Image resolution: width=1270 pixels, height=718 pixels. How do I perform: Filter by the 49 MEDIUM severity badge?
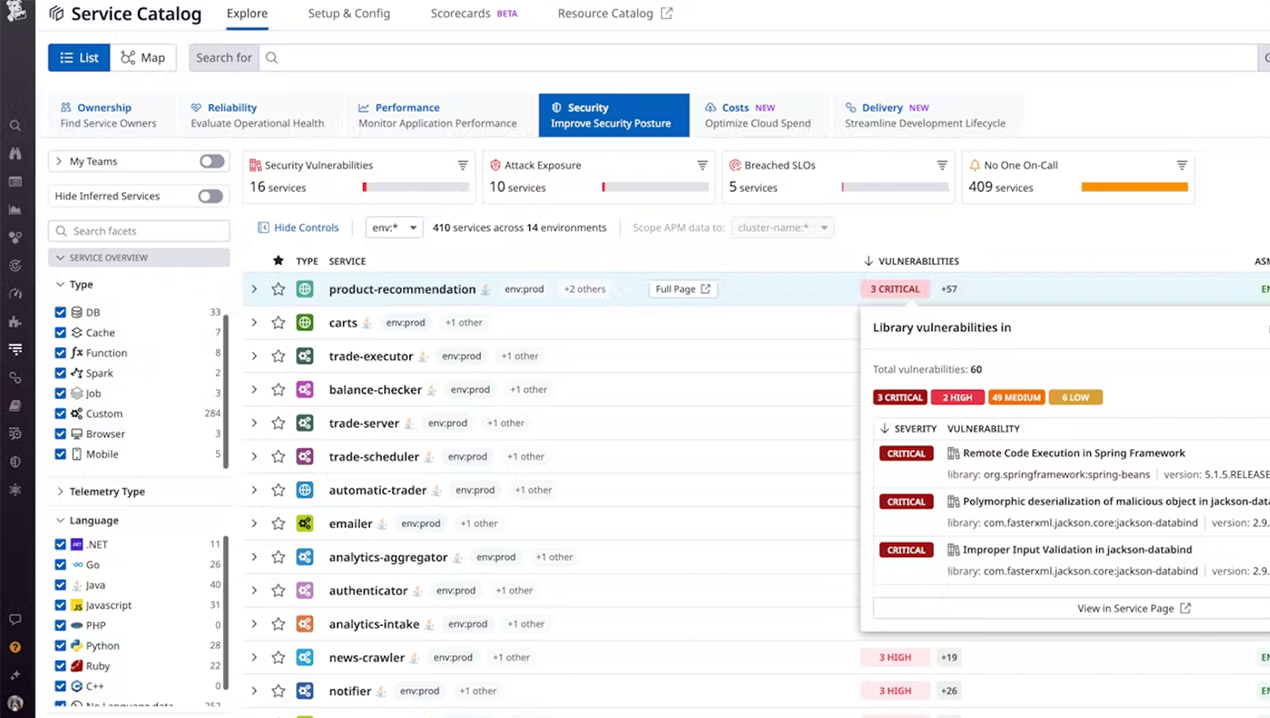coord(1016,397)
